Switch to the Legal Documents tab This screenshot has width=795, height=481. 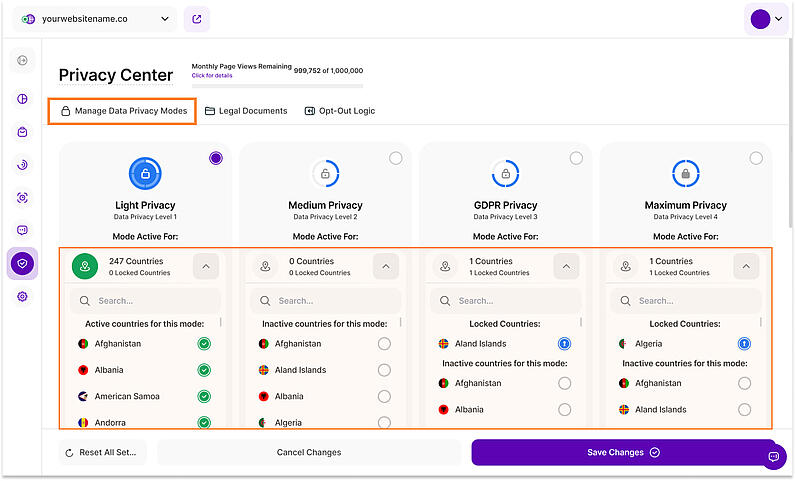click(246, 111)
